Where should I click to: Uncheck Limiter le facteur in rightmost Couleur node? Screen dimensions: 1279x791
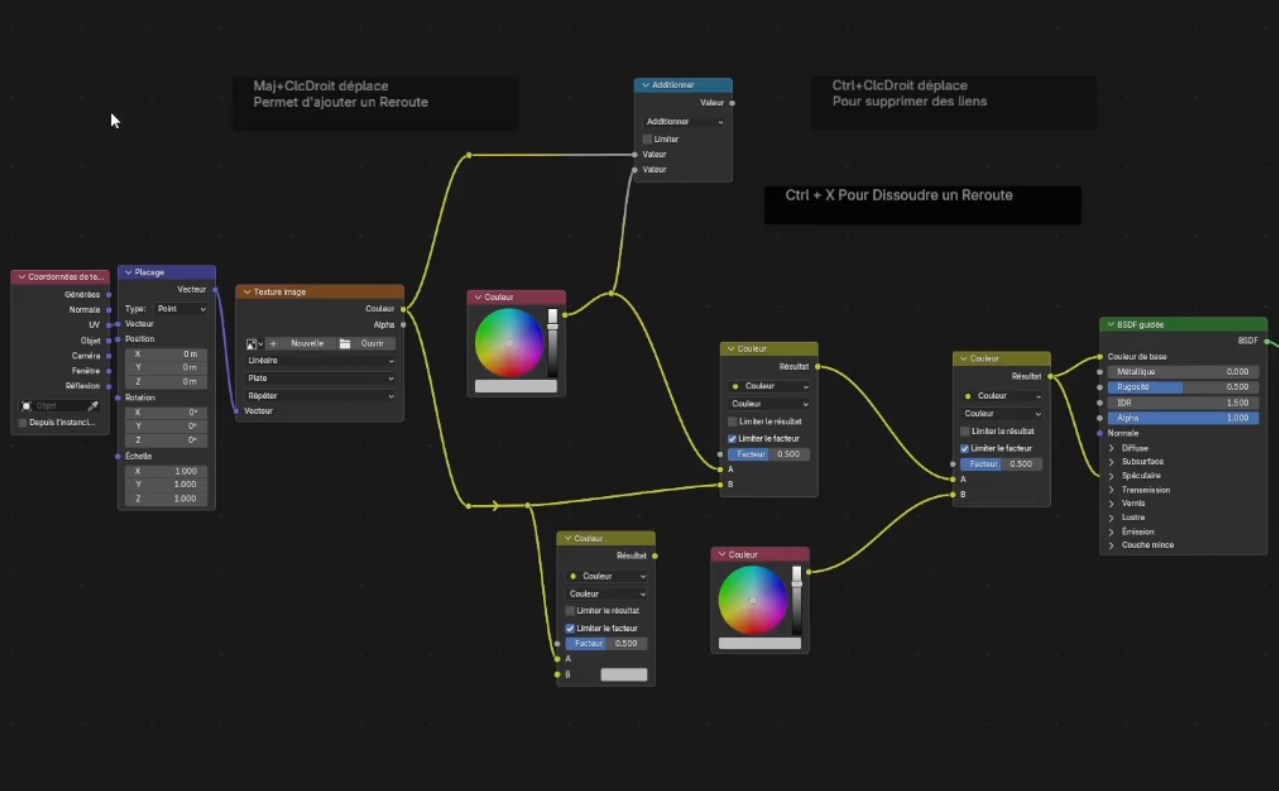[x=965, y=448]
